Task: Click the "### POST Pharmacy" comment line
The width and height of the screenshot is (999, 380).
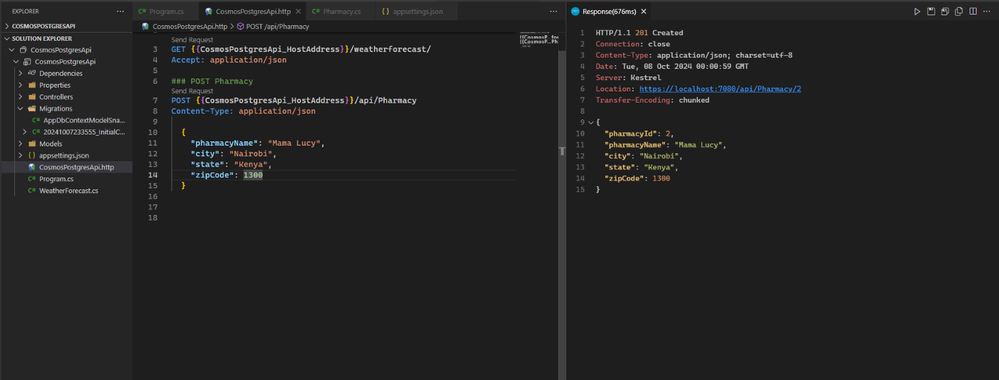Action: click(x=212, y=81)
